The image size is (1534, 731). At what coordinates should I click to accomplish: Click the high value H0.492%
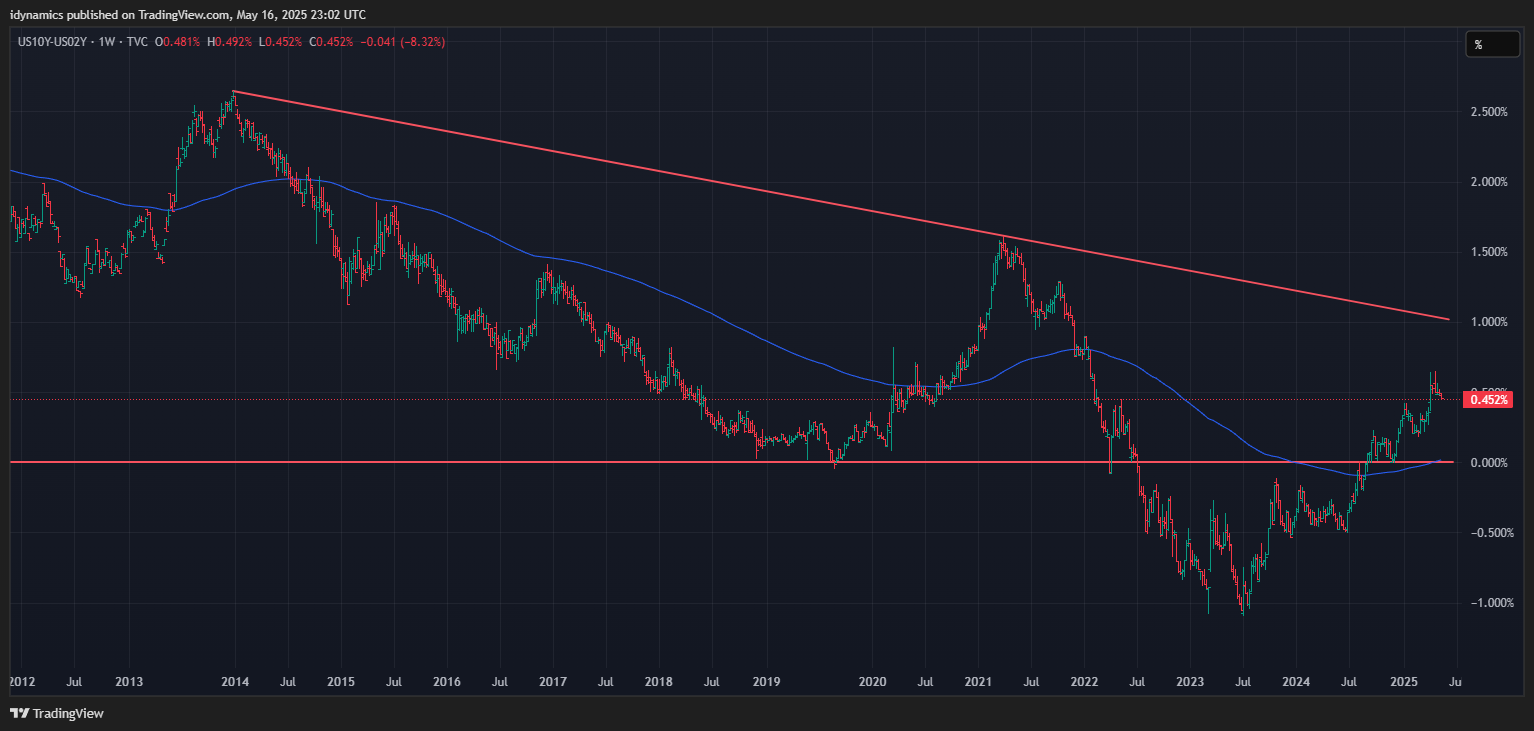pos(230,42)
